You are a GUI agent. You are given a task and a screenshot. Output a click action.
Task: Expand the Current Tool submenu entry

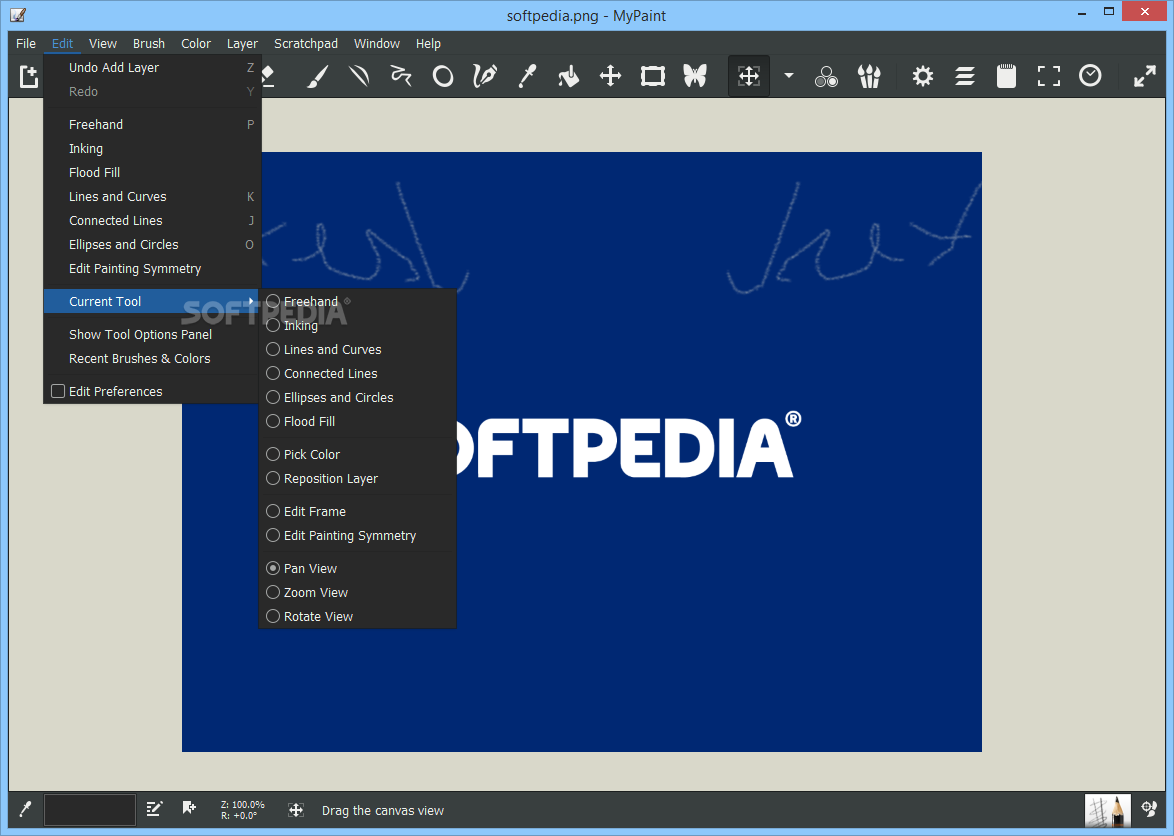tap(150, 301)
